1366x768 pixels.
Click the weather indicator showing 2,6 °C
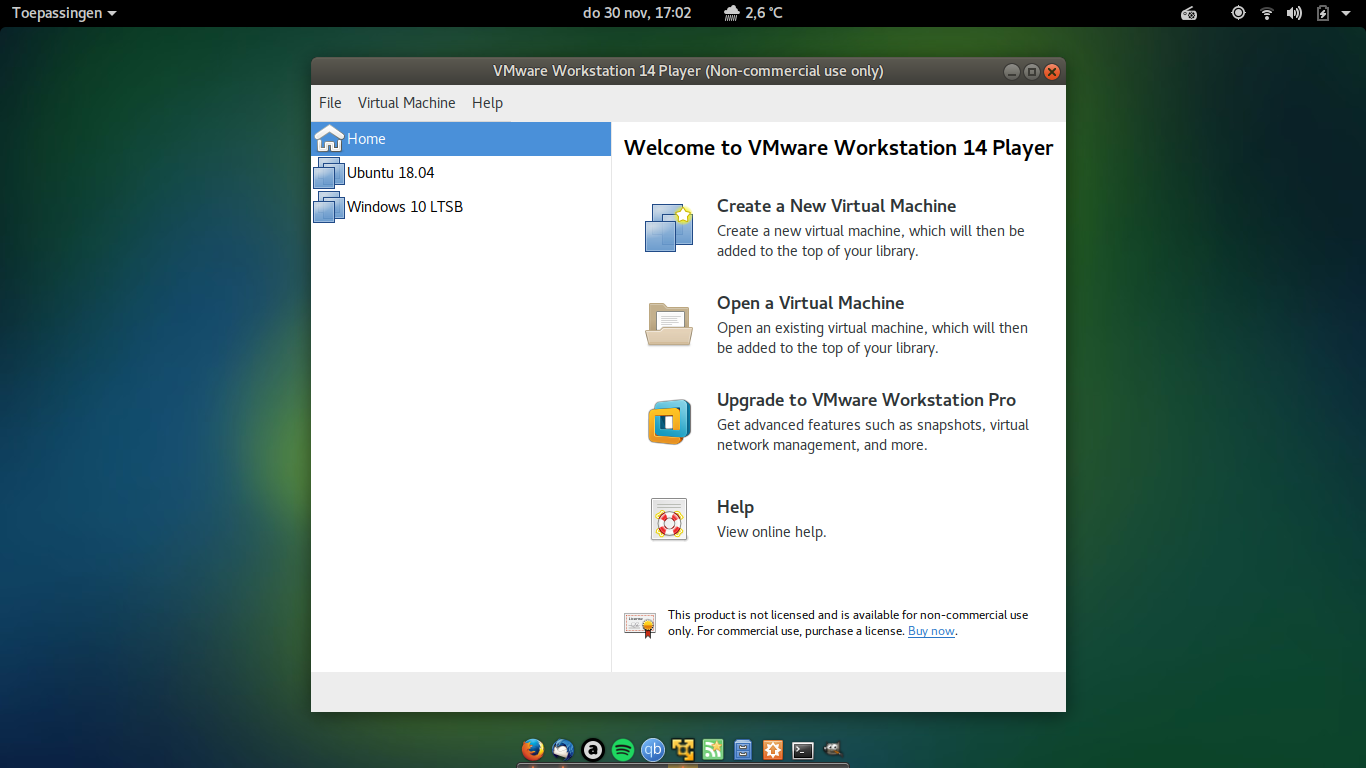753,13
